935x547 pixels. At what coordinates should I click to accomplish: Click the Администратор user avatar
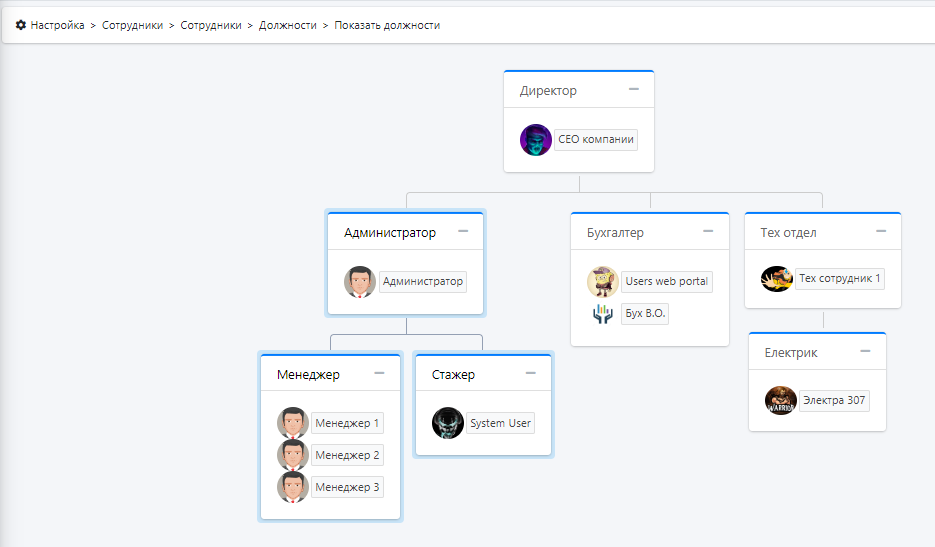[x=360, y=282]
